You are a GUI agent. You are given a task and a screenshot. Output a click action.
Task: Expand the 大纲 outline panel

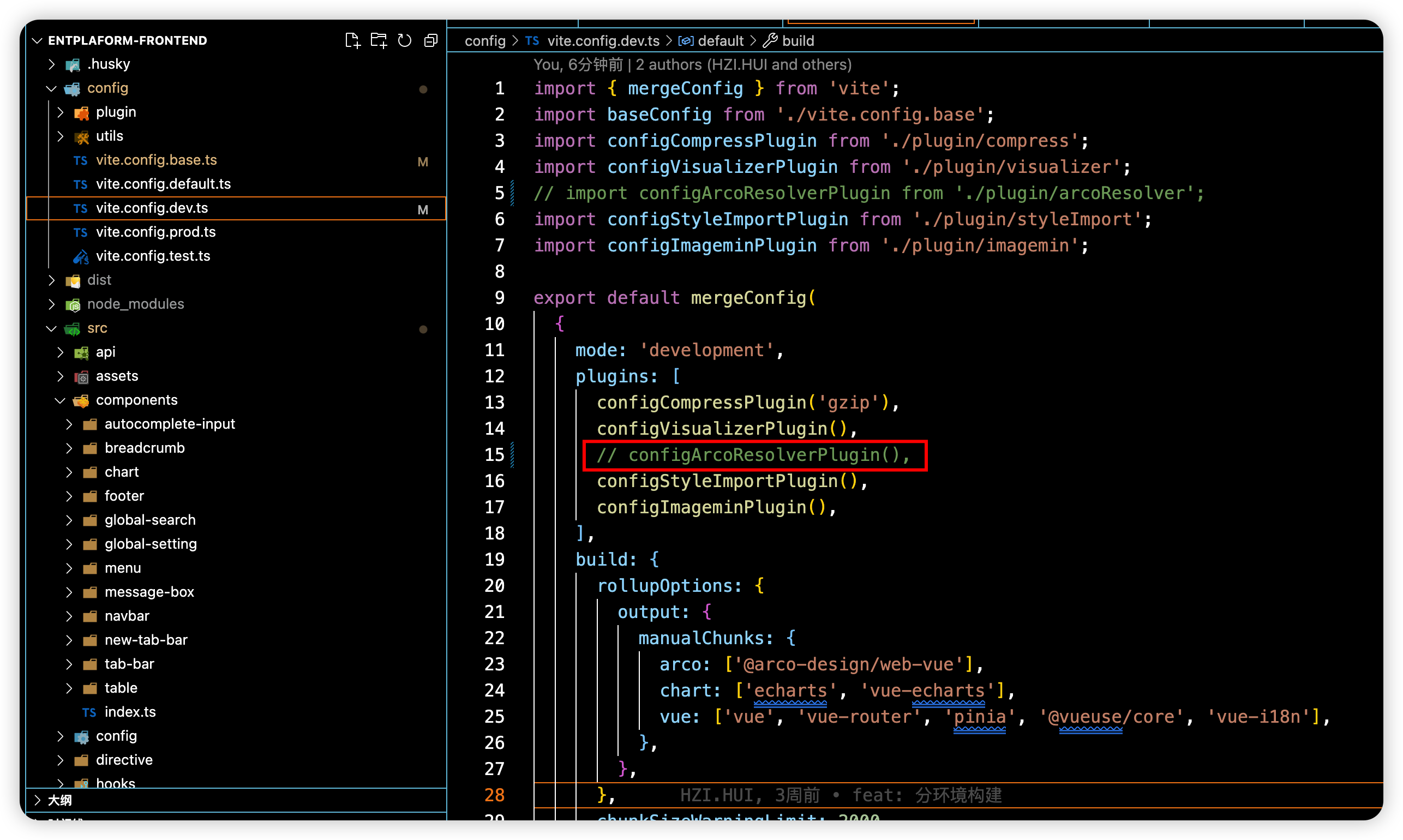(x=37, y=800)
